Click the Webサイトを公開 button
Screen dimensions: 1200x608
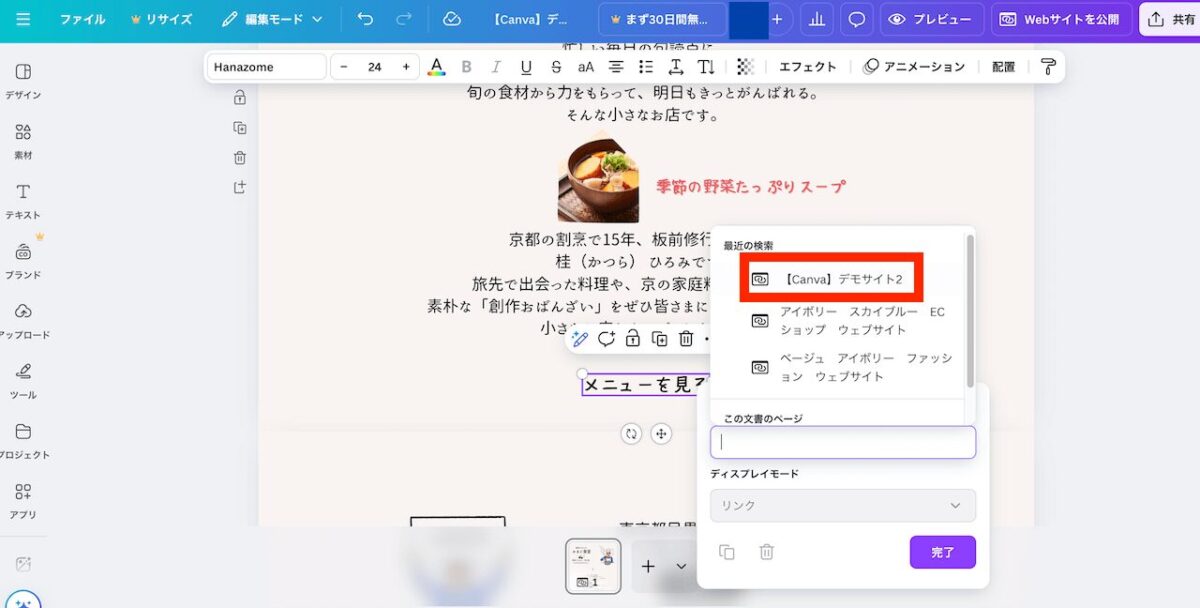click(1061, 19)
